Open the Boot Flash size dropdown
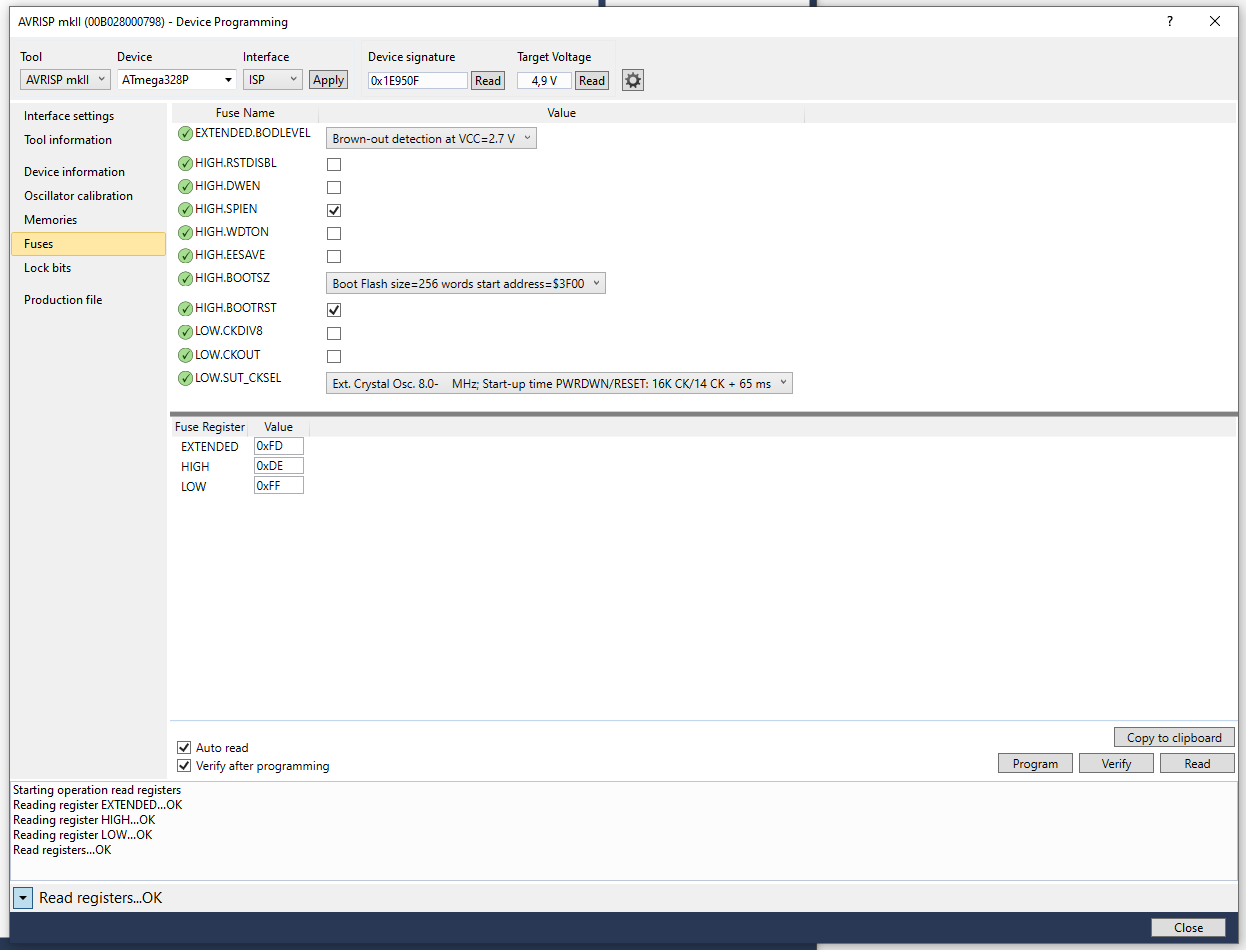This screenshot has width=1246, height=950. coord(466,284)
